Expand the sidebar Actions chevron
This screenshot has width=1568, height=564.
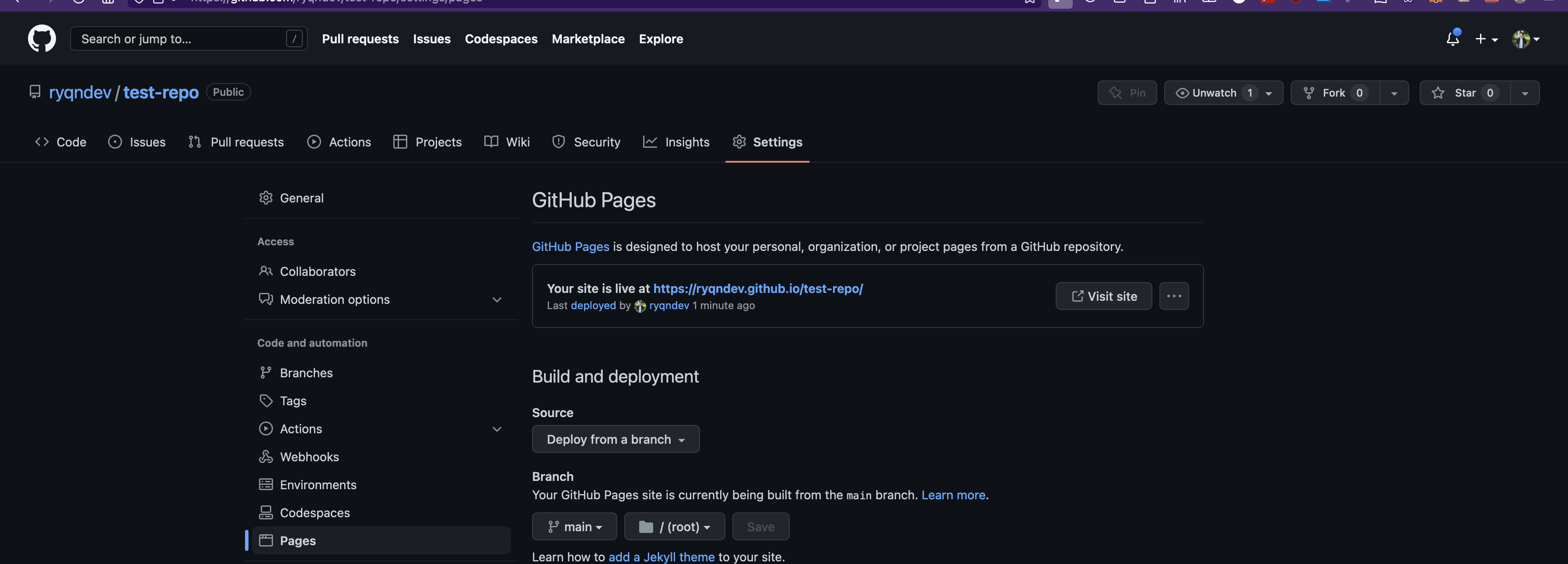[x=497, y=429]
